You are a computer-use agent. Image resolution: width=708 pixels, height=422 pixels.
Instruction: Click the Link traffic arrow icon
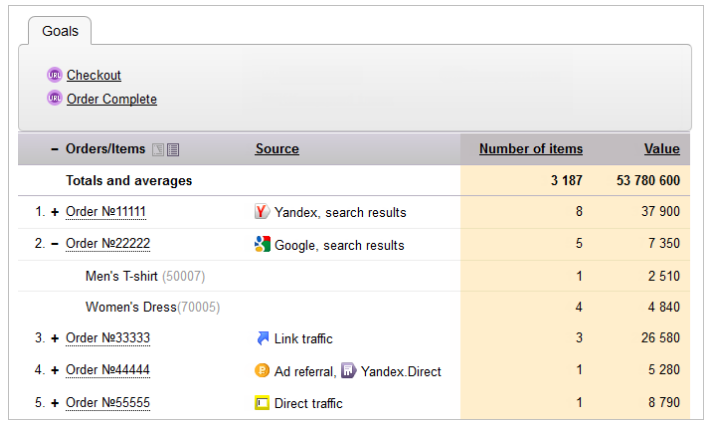point(262,339)
